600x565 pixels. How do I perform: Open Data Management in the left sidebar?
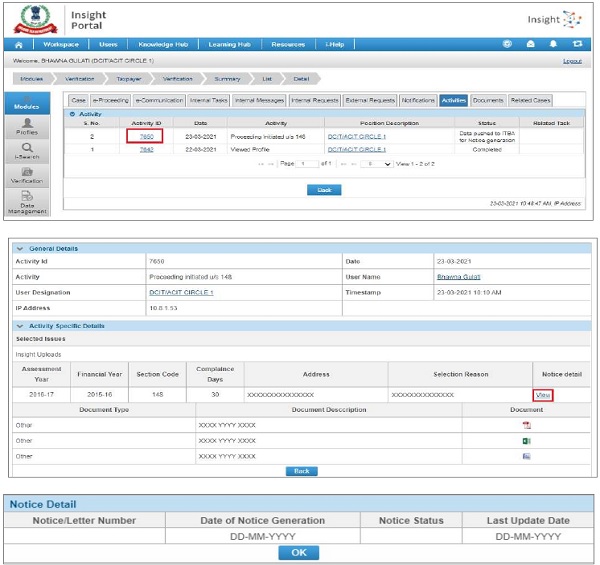coord(27,202)
